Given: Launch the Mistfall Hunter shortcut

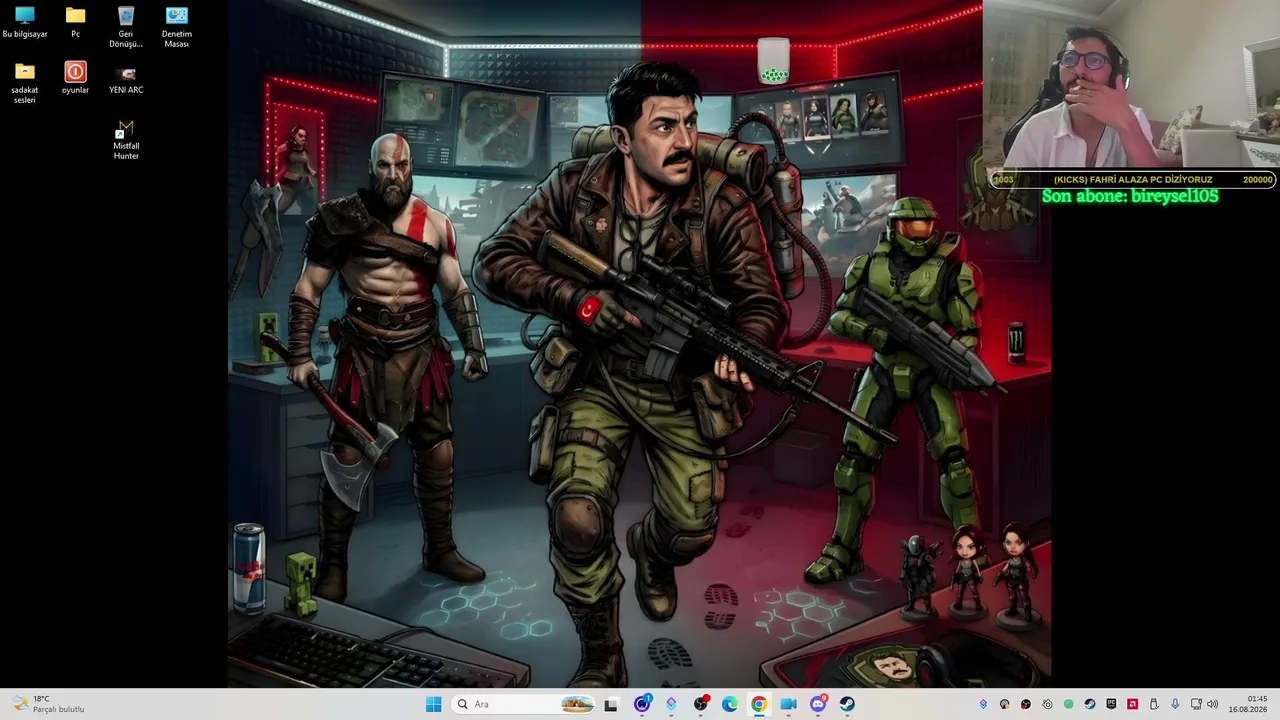Looking at the screenshot, I should (126, 141).
